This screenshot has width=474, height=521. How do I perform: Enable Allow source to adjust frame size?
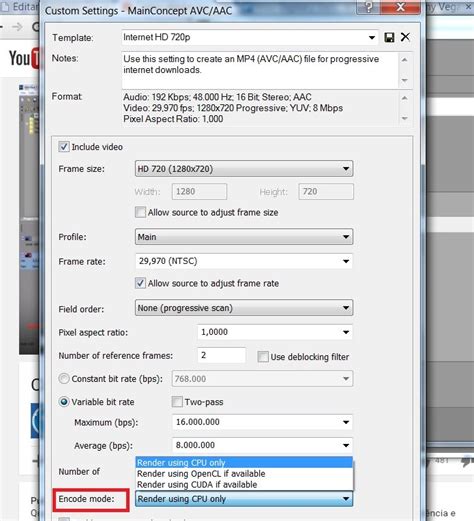point(140,212)
